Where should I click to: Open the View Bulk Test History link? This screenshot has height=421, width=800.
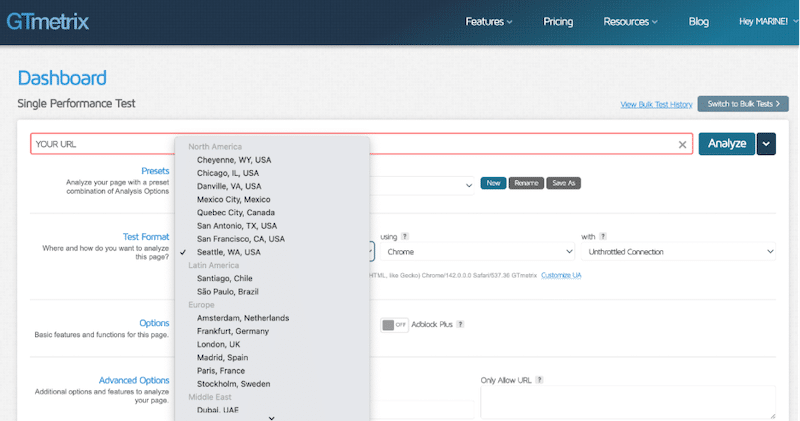click(656, 104)
